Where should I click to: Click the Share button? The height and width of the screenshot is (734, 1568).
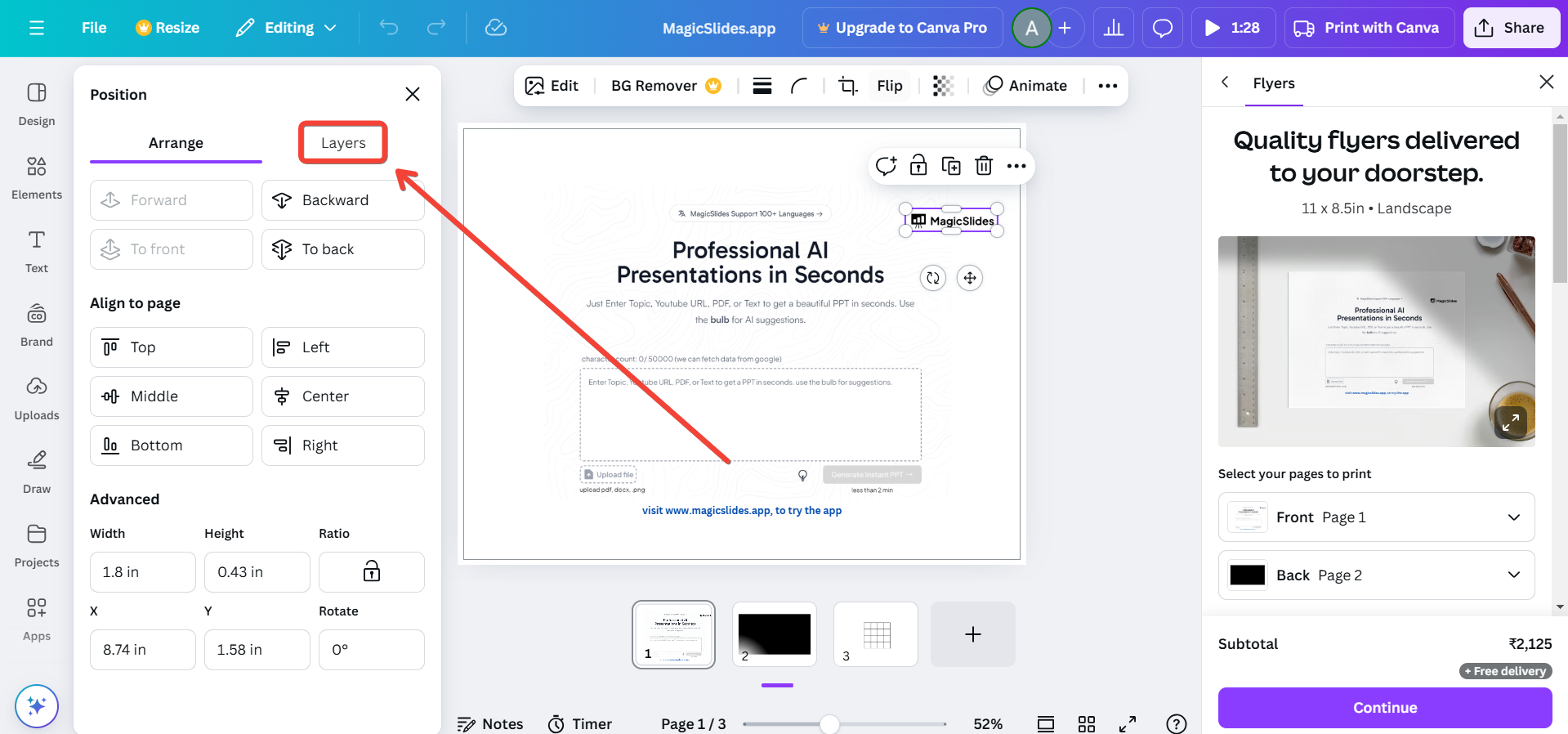click(x=1511, y=28)
